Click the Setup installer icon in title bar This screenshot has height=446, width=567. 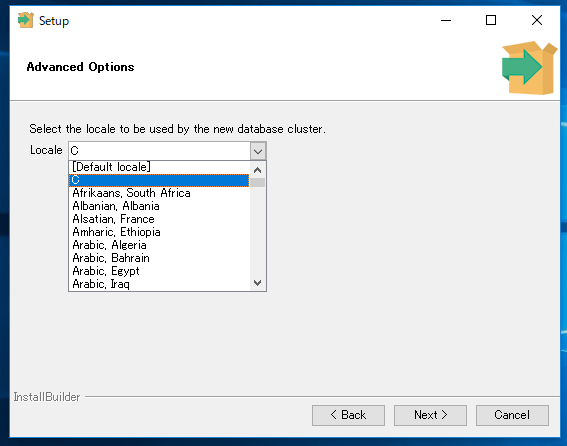[x=26, y=20]
